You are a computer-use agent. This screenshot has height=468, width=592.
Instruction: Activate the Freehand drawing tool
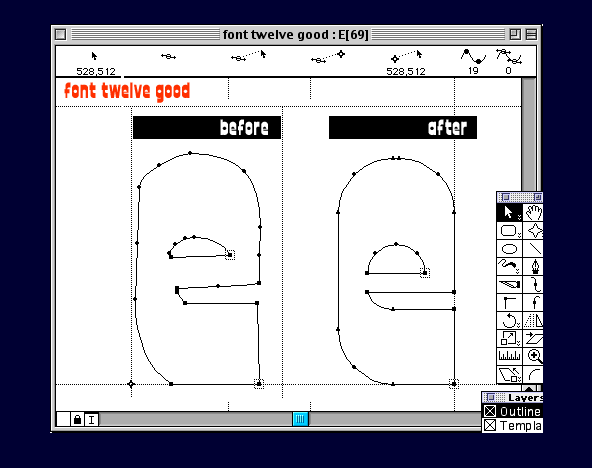coord(509,267)
